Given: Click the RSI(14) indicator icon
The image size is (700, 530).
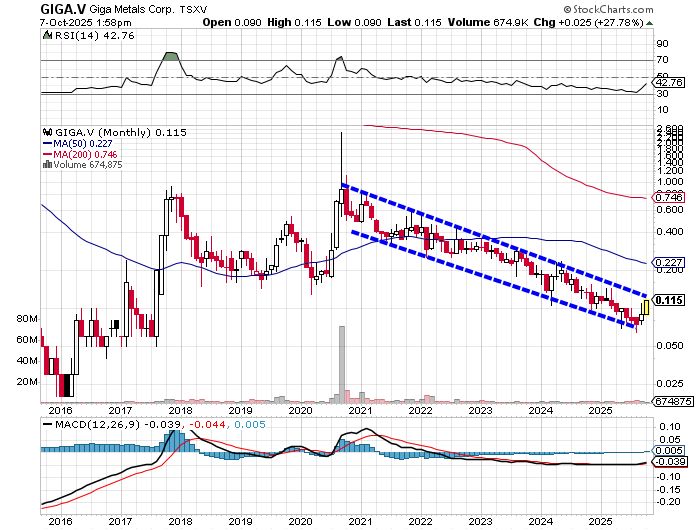Looking at the screenshot, I should (x=47, y=35).
